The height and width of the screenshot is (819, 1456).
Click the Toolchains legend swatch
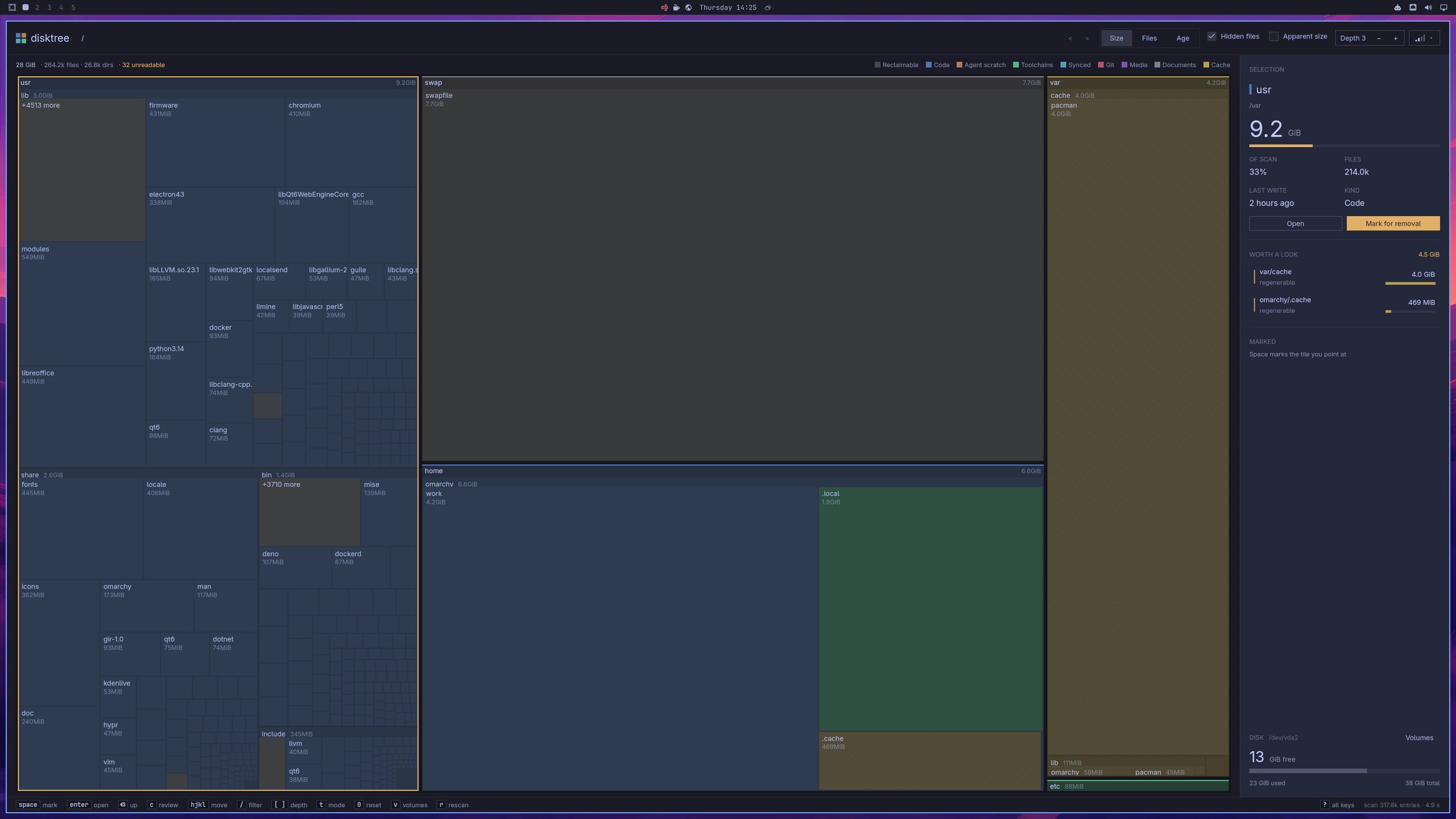coord(1016,65)
